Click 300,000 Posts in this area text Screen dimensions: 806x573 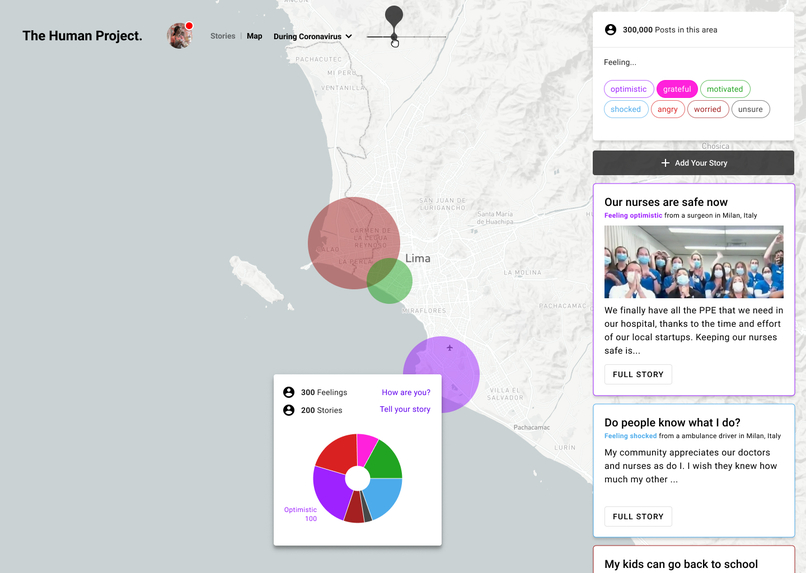coord(670,30)
